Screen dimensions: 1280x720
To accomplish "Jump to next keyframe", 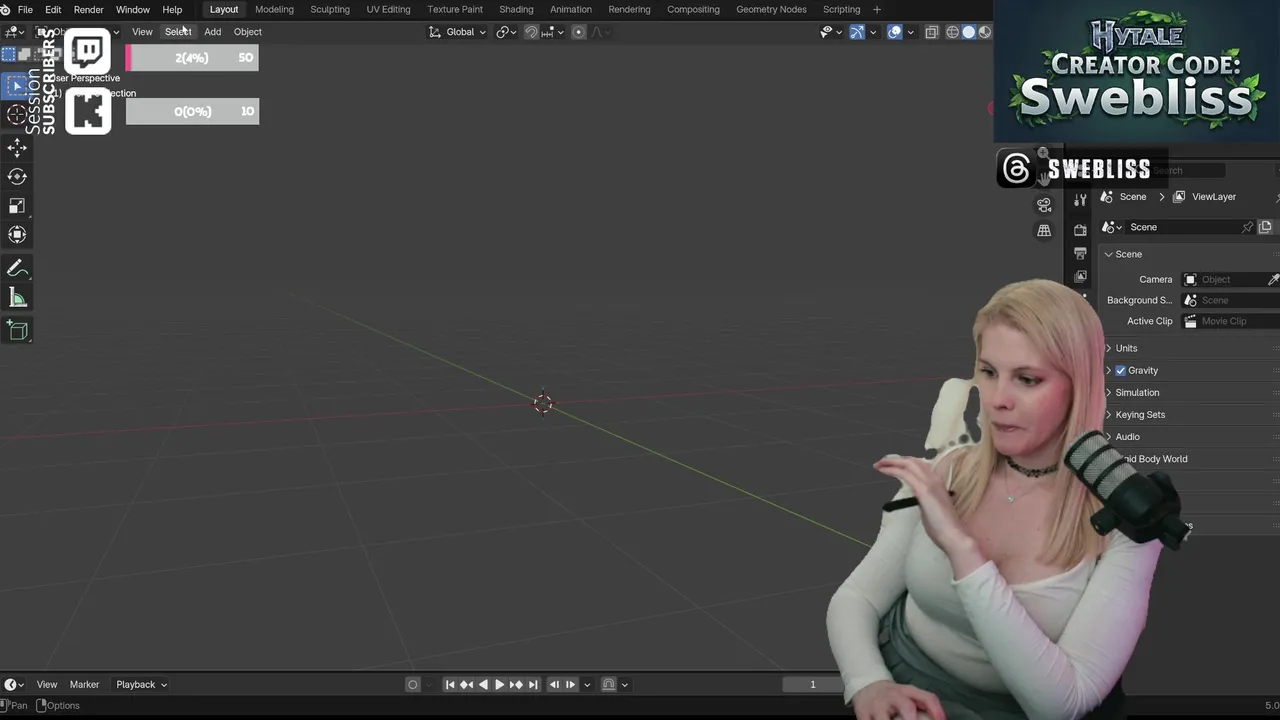I will pos(516,685).
